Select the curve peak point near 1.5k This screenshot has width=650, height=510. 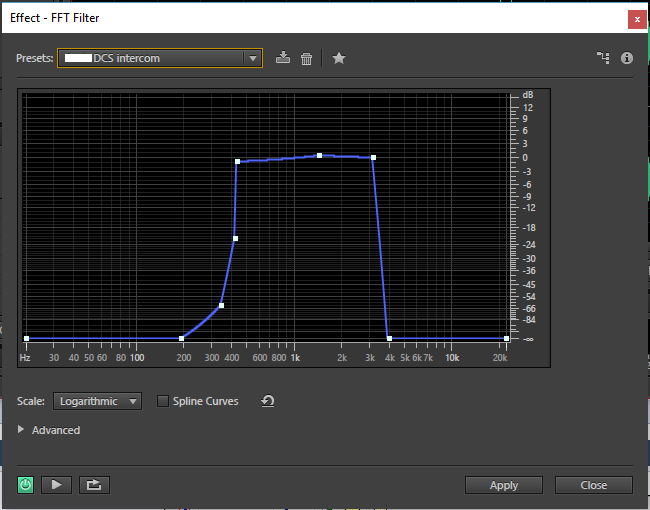[319, 155]
